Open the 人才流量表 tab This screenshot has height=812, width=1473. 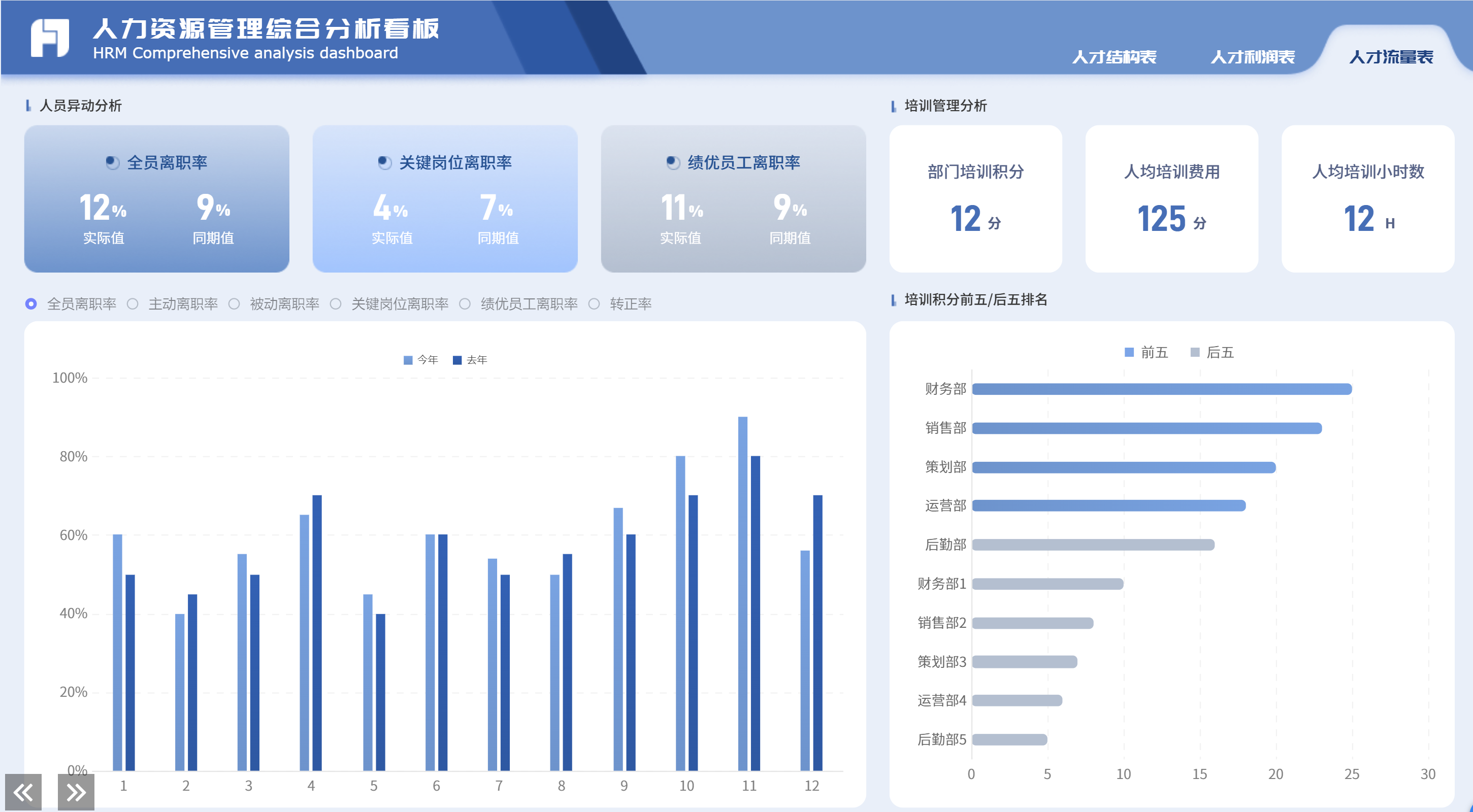click(x=1391, y=57)
